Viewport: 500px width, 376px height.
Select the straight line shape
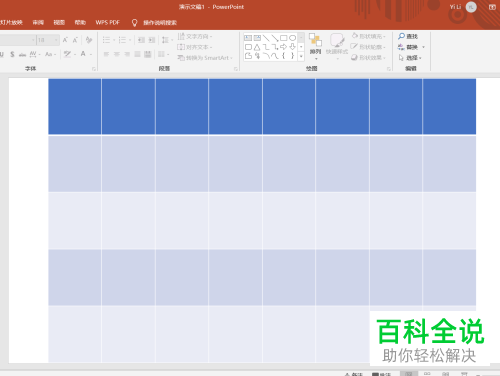coord(266,38)
